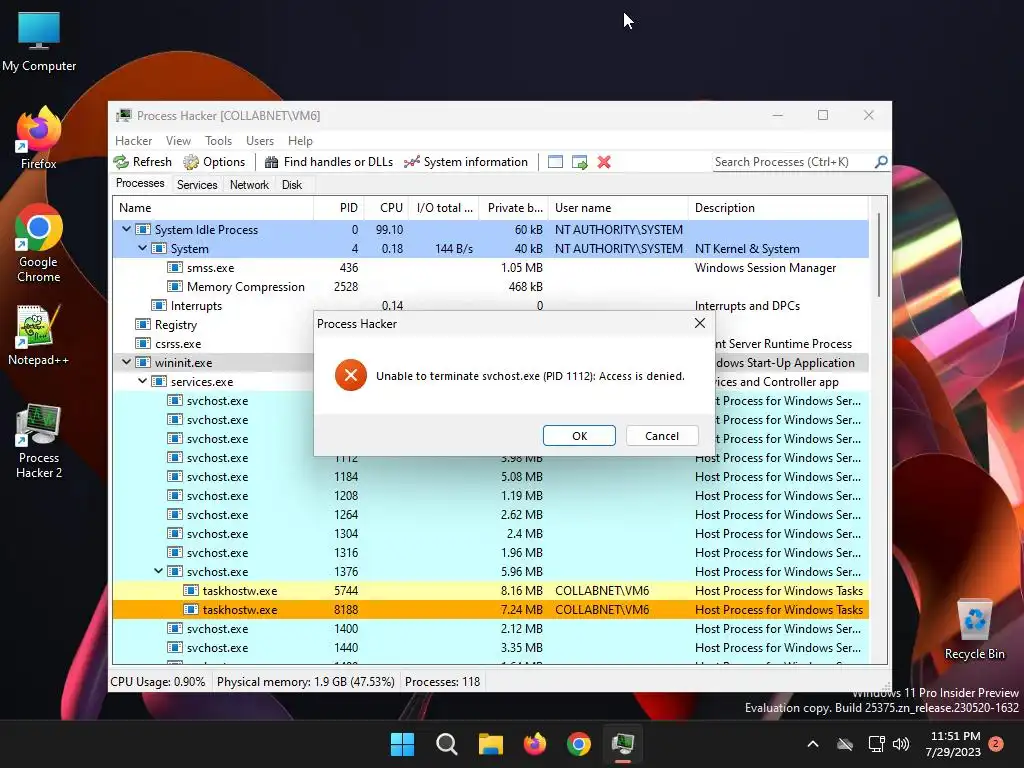The width and height of the screenshot is (1024, 768).
Task: Open the Hacker menu
Action: (133, 140)
